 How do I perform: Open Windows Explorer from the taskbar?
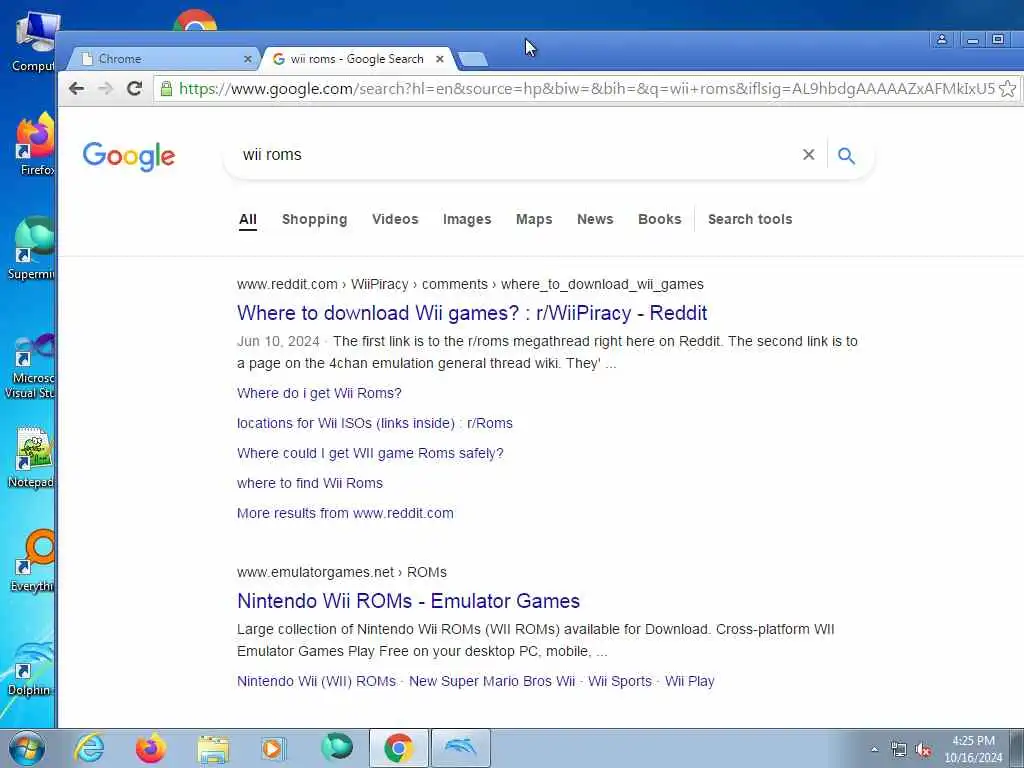(213, 748)
